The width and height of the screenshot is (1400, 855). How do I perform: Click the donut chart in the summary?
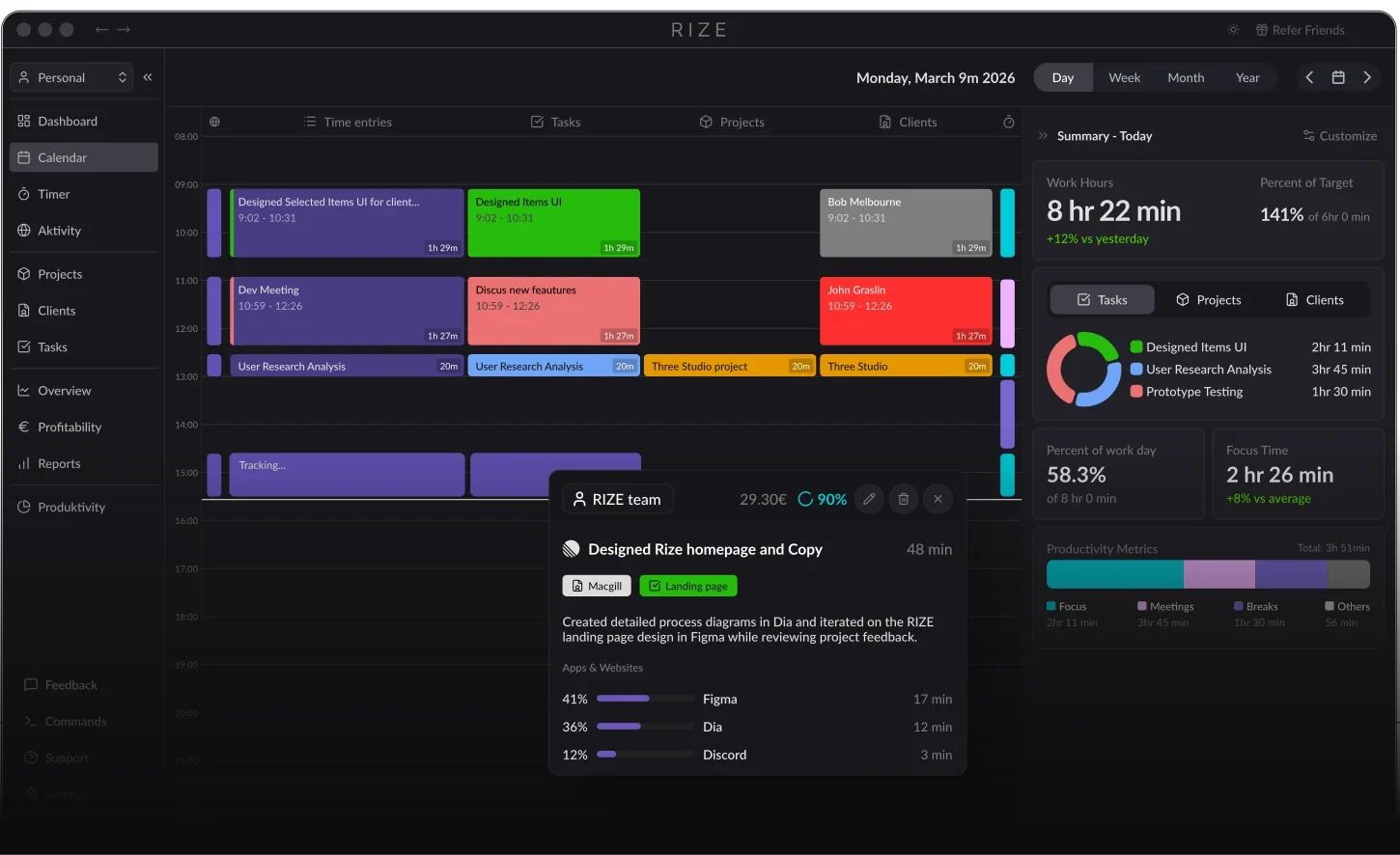tap(1083, 370)
